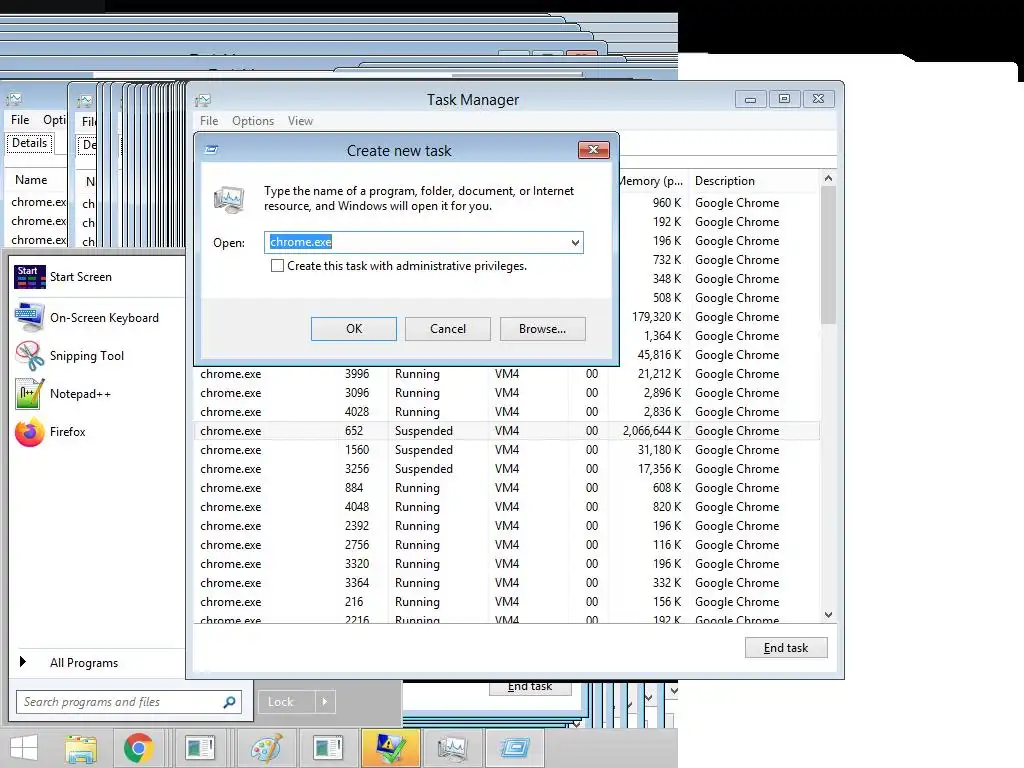This screenshot has height=768, width=1024.
Task: Select chrome.exe row with PID 3320
Action: 507,564
